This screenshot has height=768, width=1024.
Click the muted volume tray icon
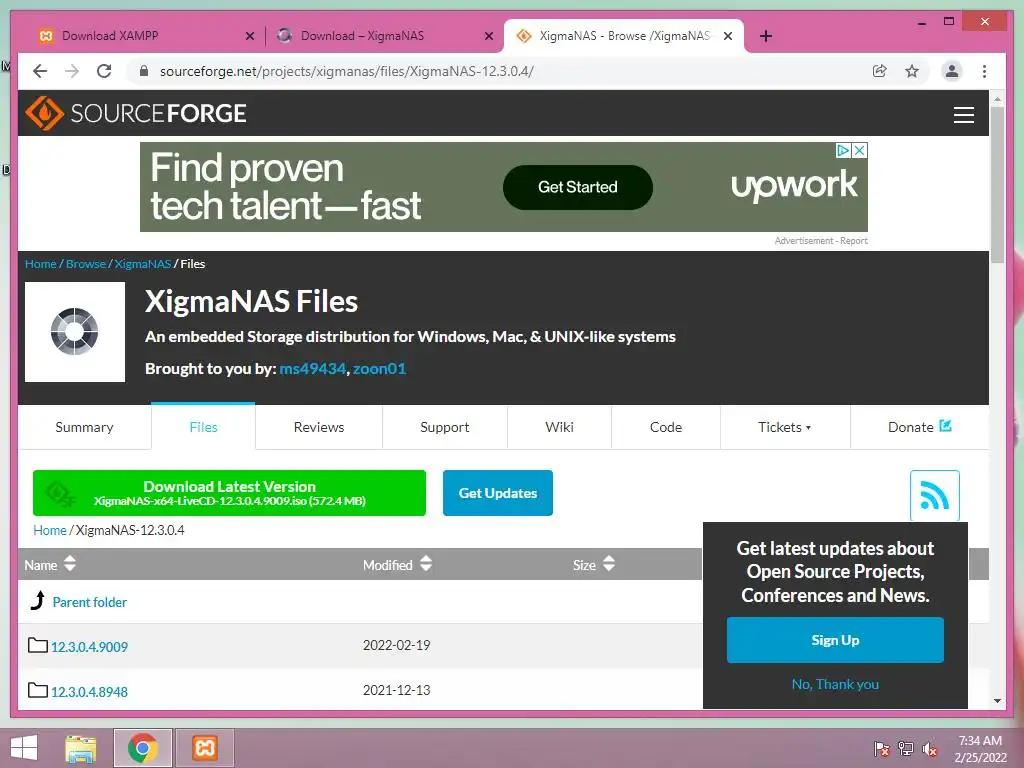[x=930, y=749]
